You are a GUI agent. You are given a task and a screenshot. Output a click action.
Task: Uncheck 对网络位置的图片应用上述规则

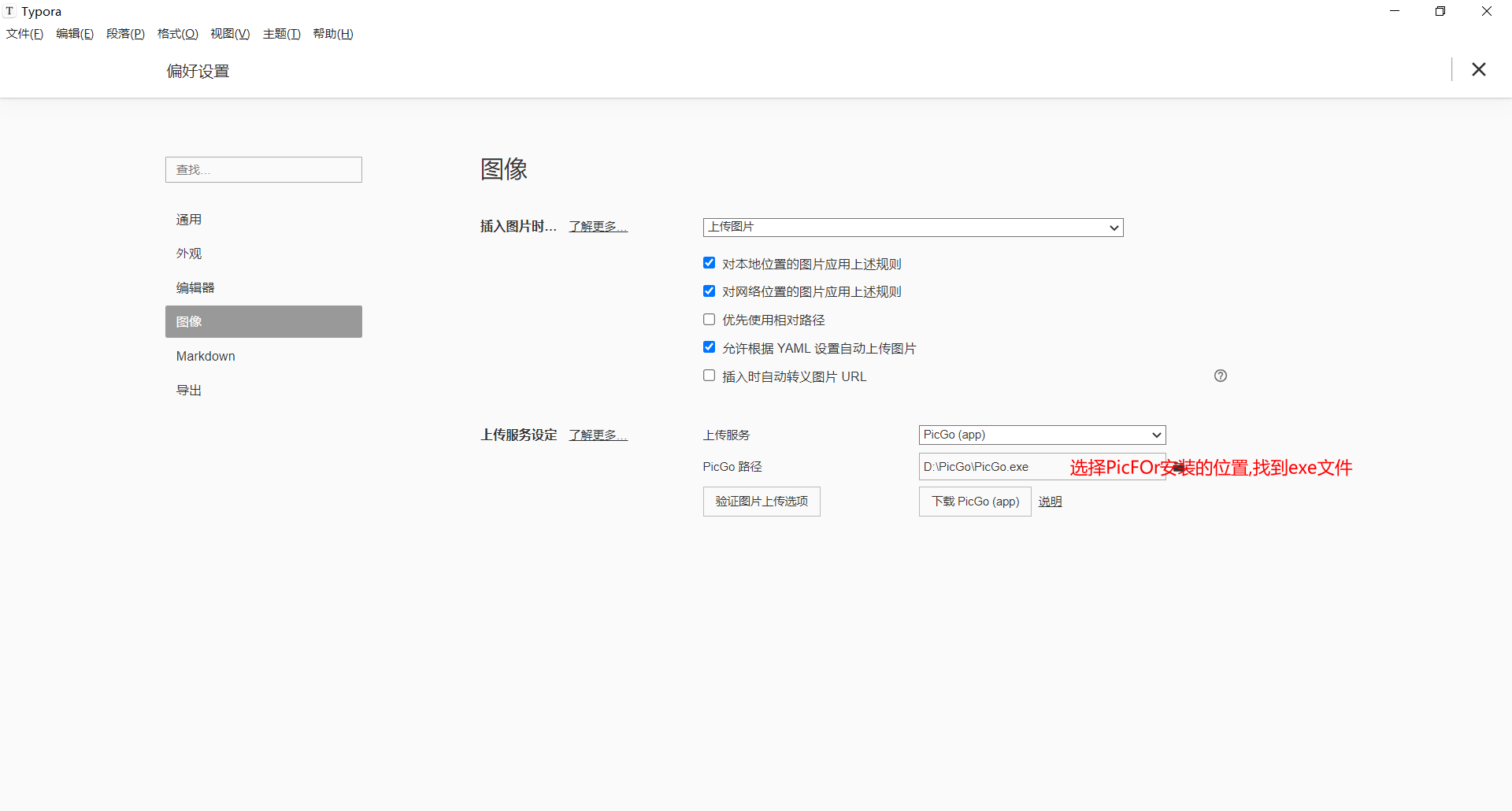[x=709, y=291]
